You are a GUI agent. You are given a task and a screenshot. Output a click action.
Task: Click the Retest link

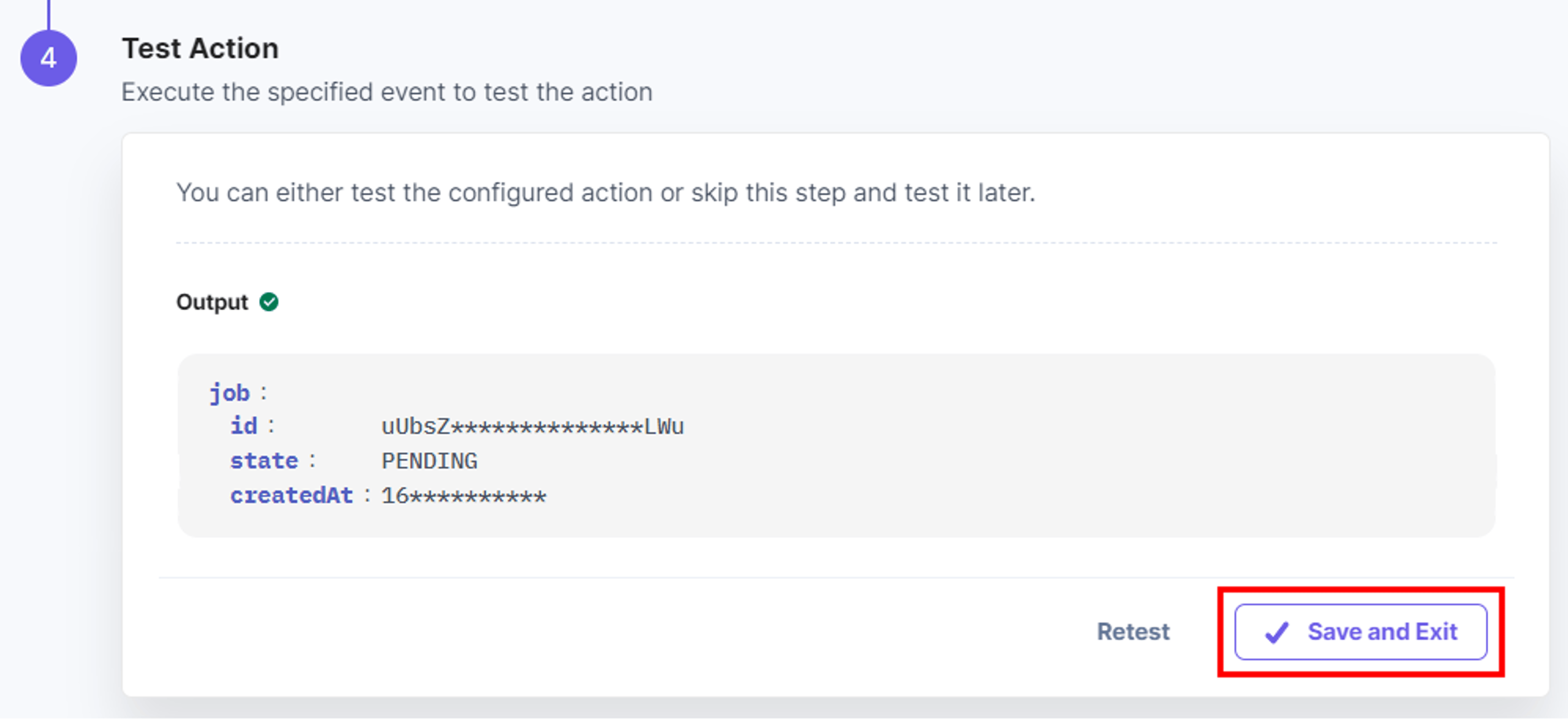tap(1133, 632)
